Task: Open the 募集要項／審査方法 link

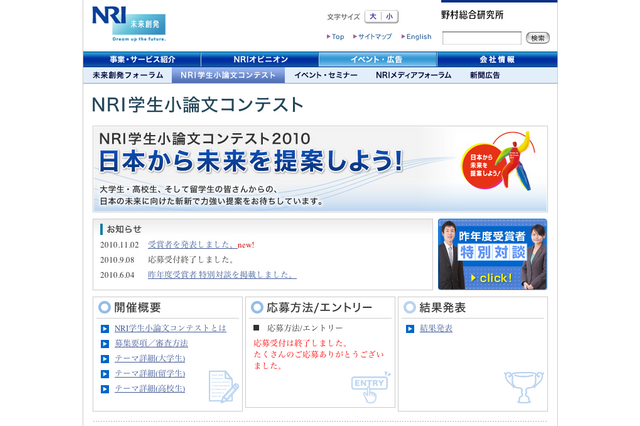Action: coord(151,344)
